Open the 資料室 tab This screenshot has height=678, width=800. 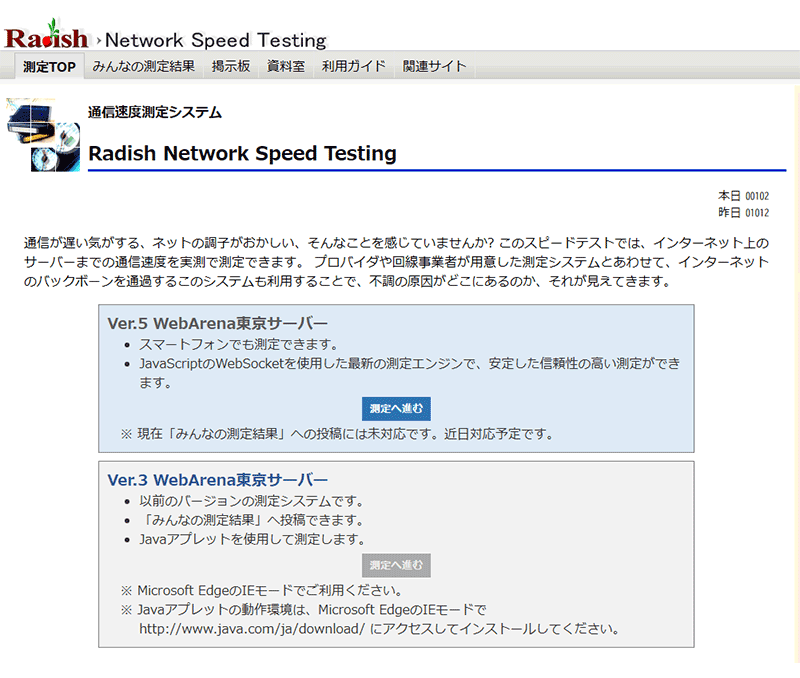click(x=286, y=67)
